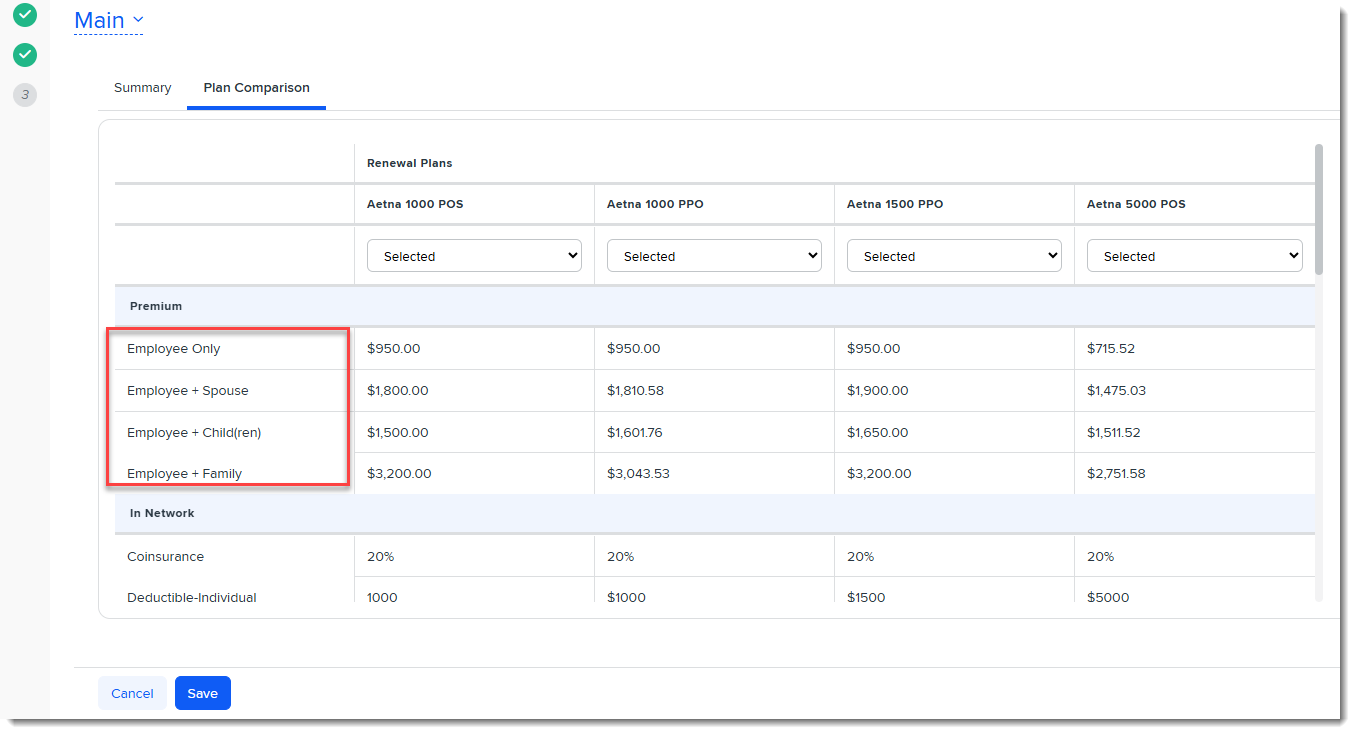This screenshot has width=1355, height=734.
Task: Click the top completed step checkmark icon
Action: [25, 15]
